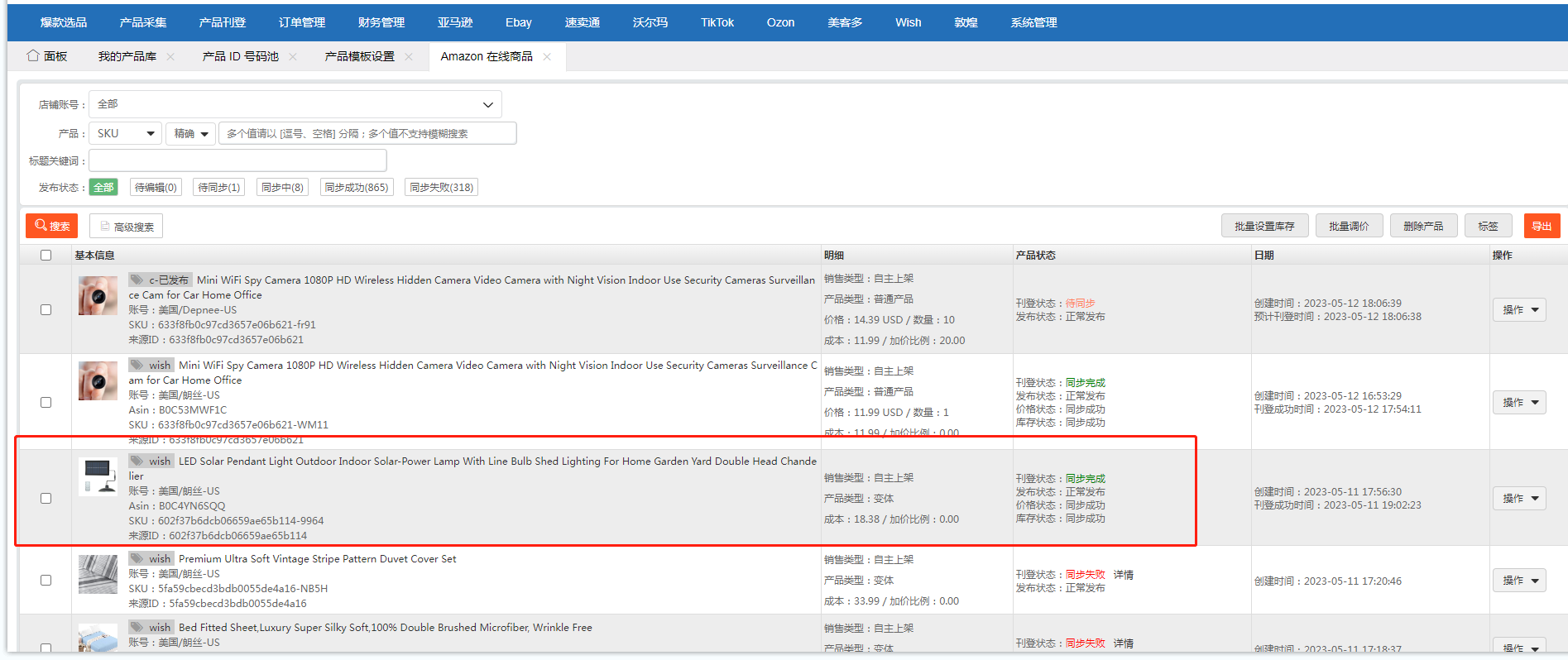Click the home icon on the 面板 tab
The height and width of the screenshot is (660, 1568).
[x=33, y=55]
